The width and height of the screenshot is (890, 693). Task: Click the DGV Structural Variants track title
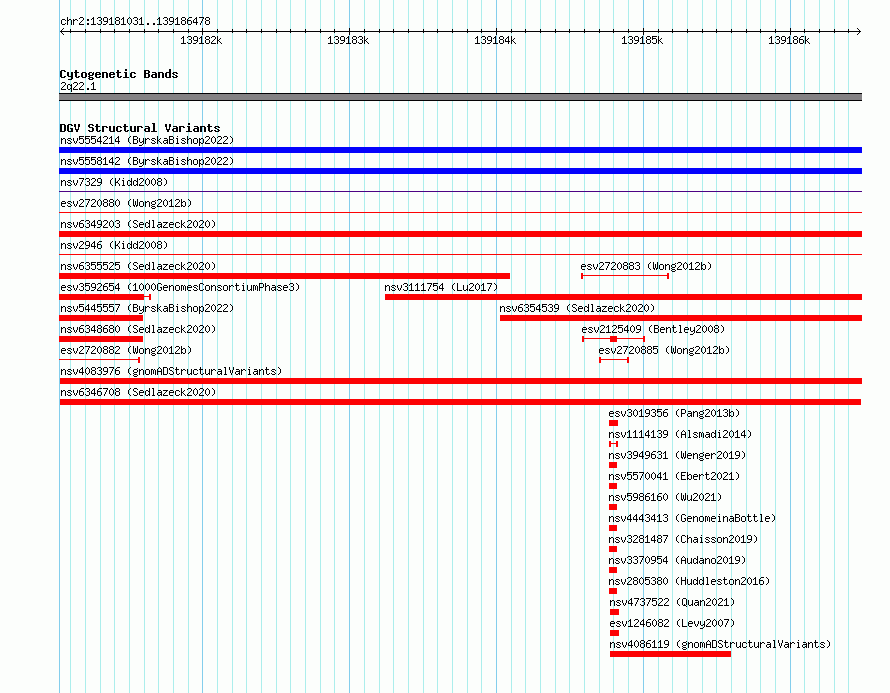[x=140, y=128]
